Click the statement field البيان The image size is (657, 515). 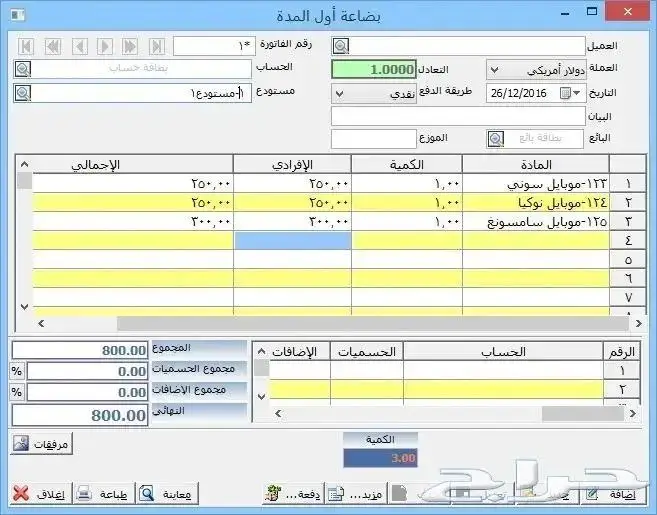[458, 116]
